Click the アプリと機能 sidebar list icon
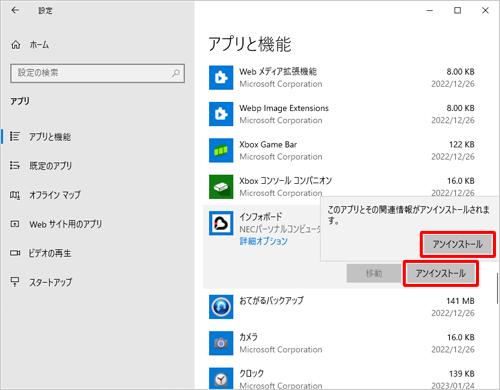500x390 pixels. (x=15, y=136)
